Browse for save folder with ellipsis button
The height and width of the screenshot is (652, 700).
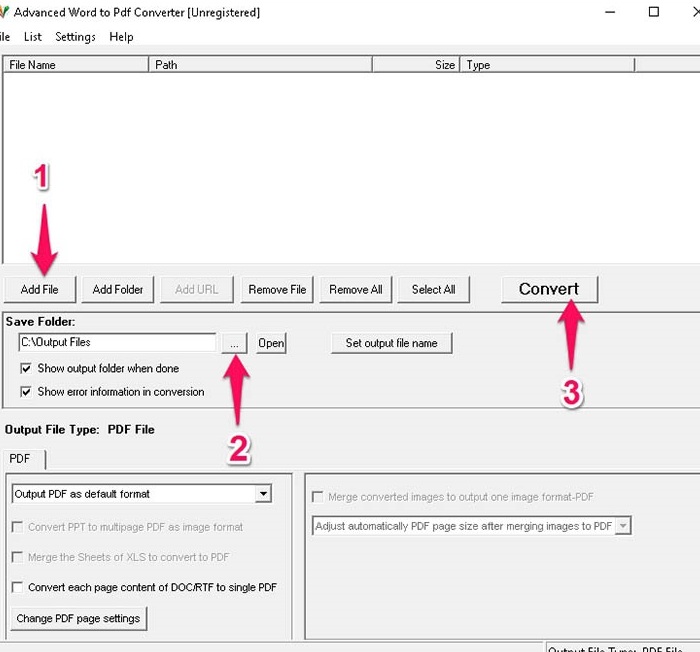click(x=234, y=343)
